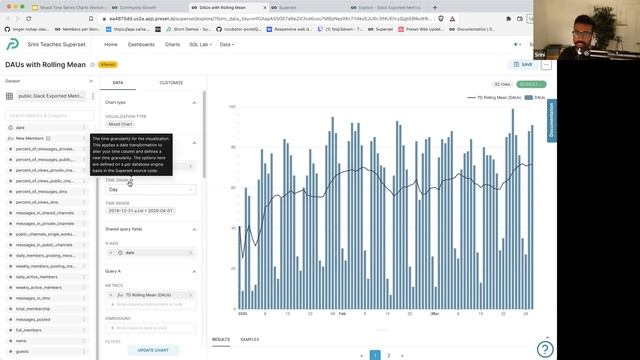The height and width of the screenshot is (360, 640).
Task: Click the Search Metrics & Columns field
Action: 50,116
